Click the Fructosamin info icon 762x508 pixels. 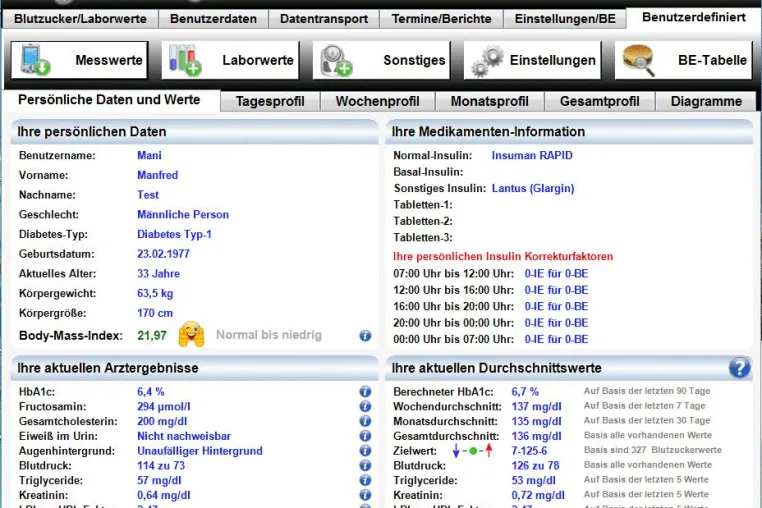click(365, 406)
